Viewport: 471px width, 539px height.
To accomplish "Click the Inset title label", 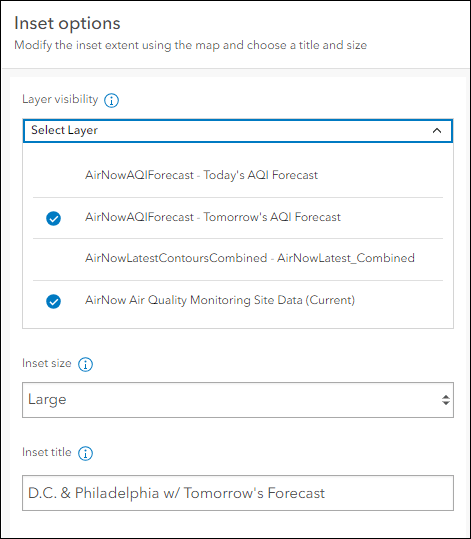I will pos(47,452).
